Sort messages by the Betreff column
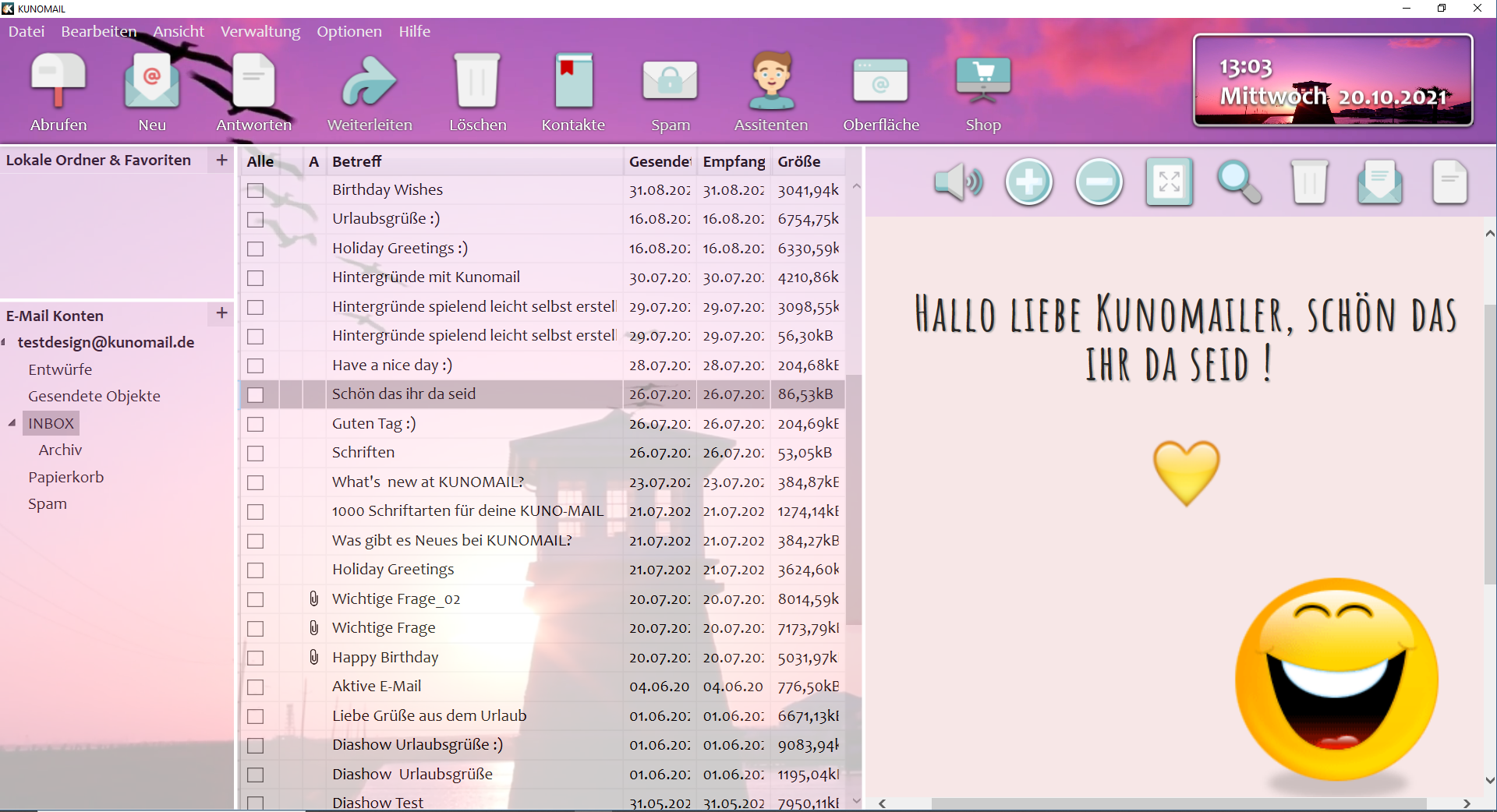The height and width of the screenshot is (812, 1497). pyautogui.click(x=474, y=161)
